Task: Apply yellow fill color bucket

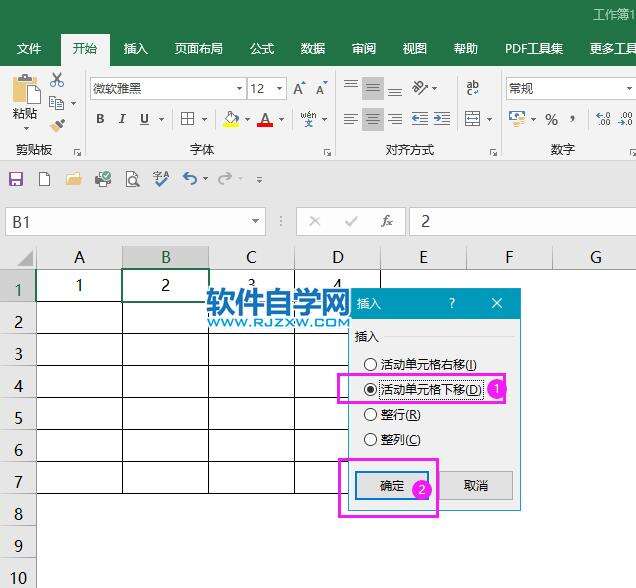Action: 232,119
